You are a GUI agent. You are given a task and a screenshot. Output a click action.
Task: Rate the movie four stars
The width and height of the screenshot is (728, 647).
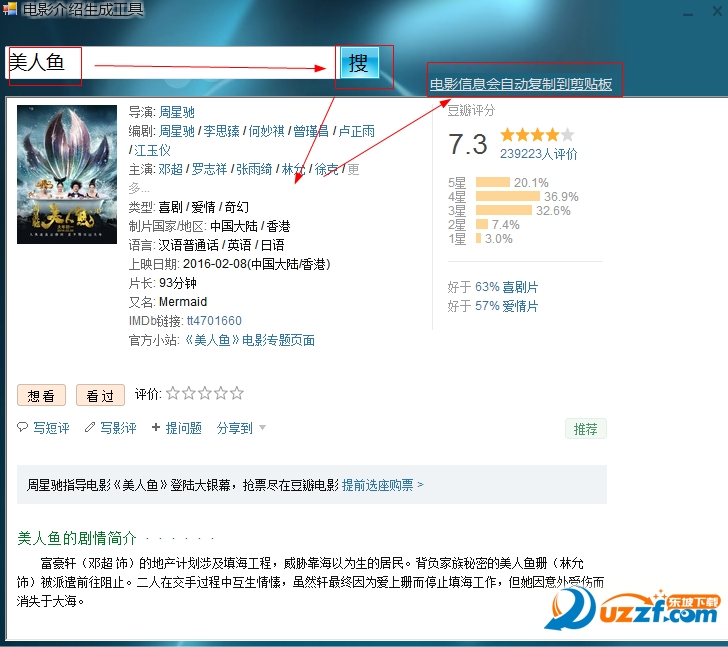click(221, 394)
